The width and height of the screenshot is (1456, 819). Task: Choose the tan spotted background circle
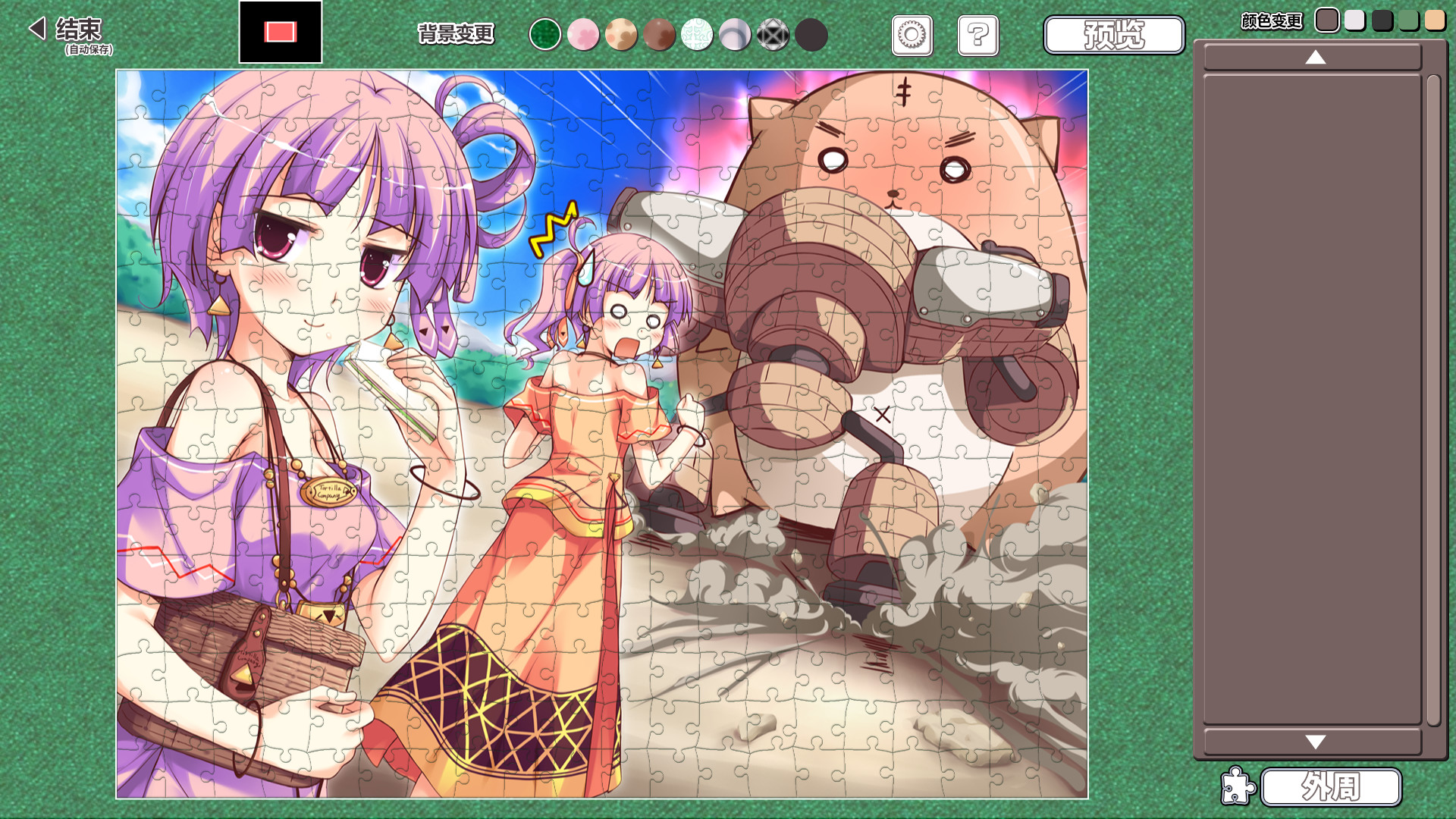coord(620,35)
